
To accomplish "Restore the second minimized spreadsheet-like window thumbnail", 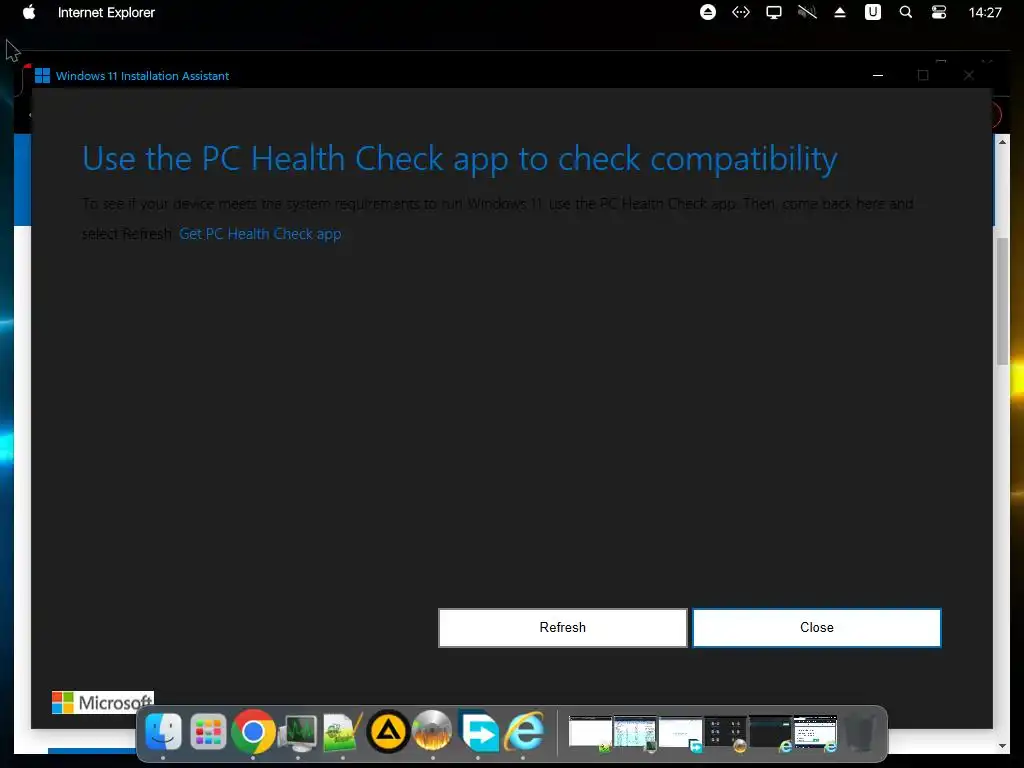I will pos(635,732).
